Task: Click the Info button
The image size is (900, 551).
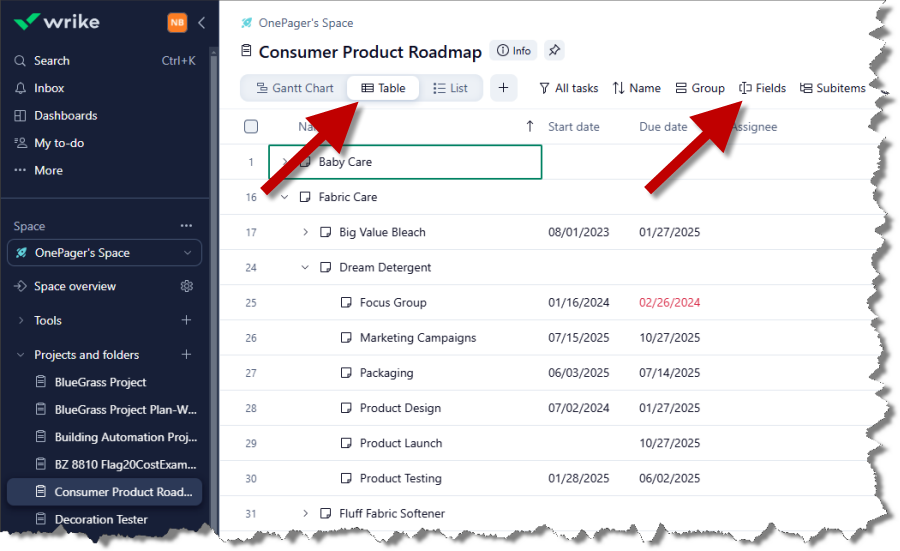Action: tap(514, 51)
